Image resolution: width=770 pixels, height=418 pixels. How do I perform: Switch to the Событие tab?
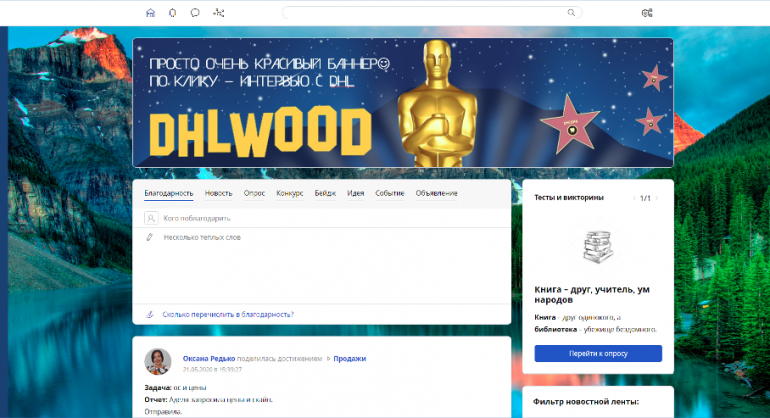pos(390,193)
